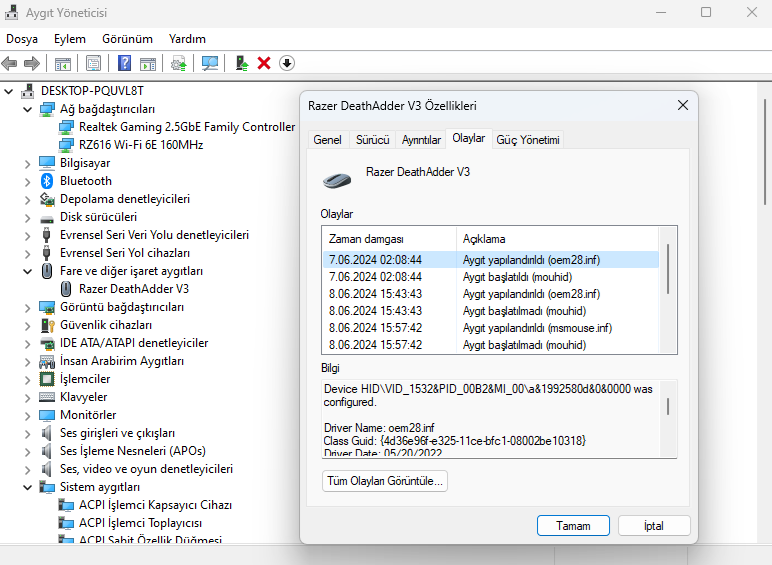Open the Dosya menu
772x565 pixels.
coord(22,39)
